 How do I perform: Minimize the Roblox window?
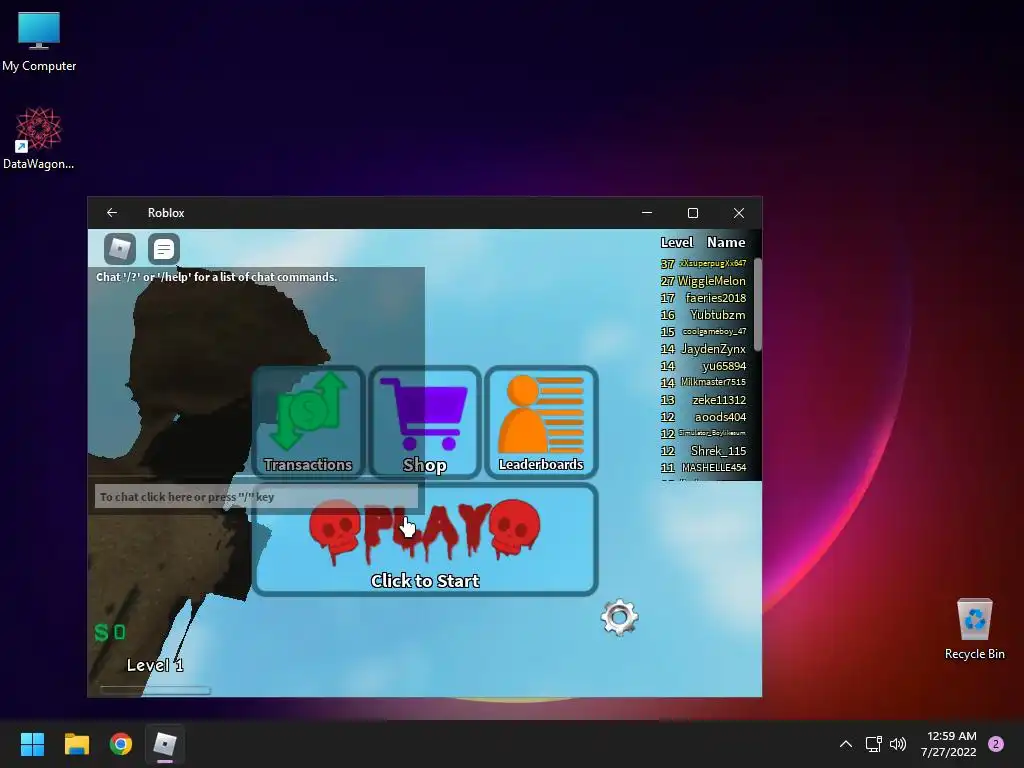(x=647, y=213)
